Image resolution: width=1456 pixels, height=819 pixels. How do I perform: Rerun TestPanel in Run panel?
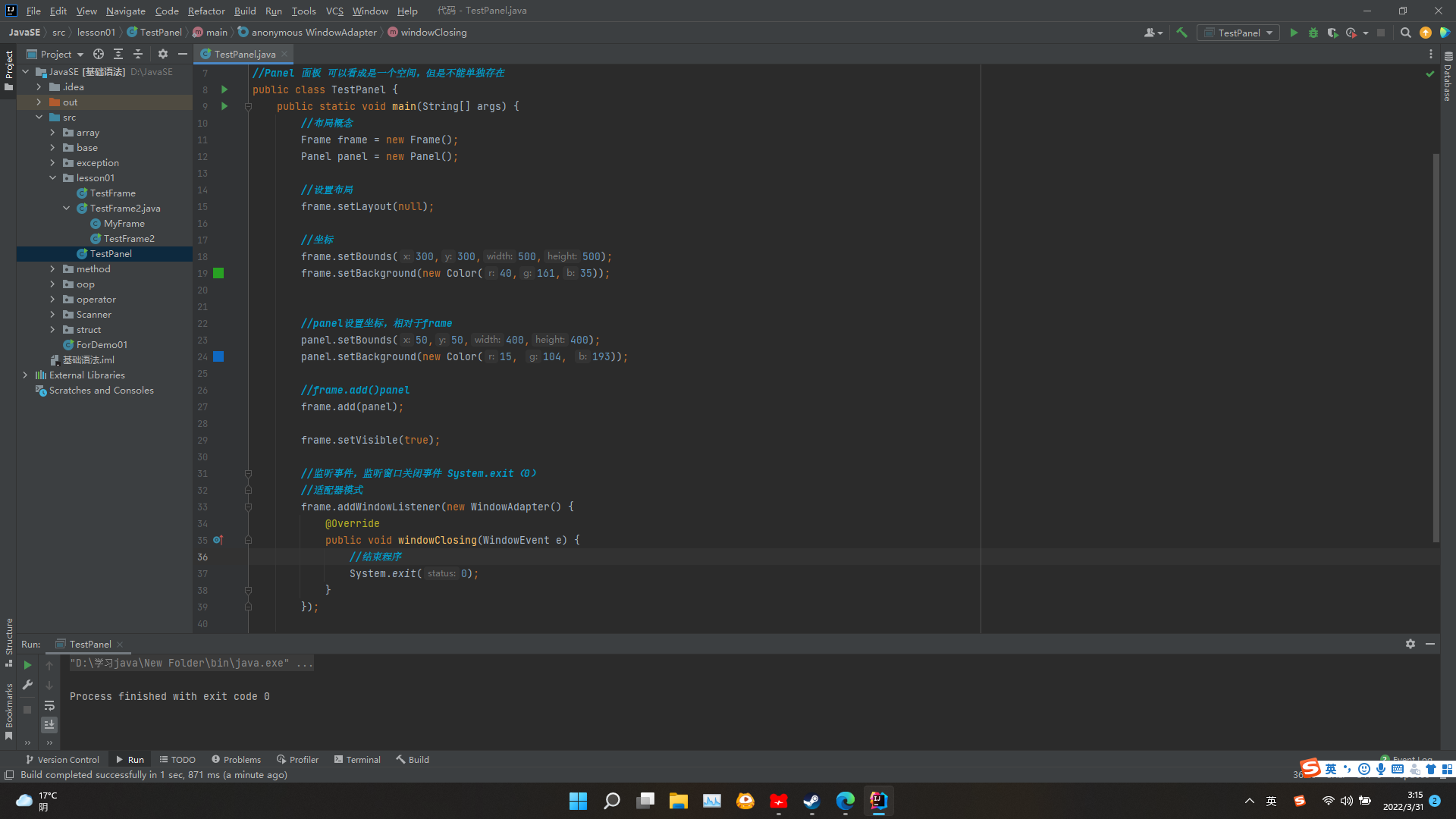pos(27,665)
